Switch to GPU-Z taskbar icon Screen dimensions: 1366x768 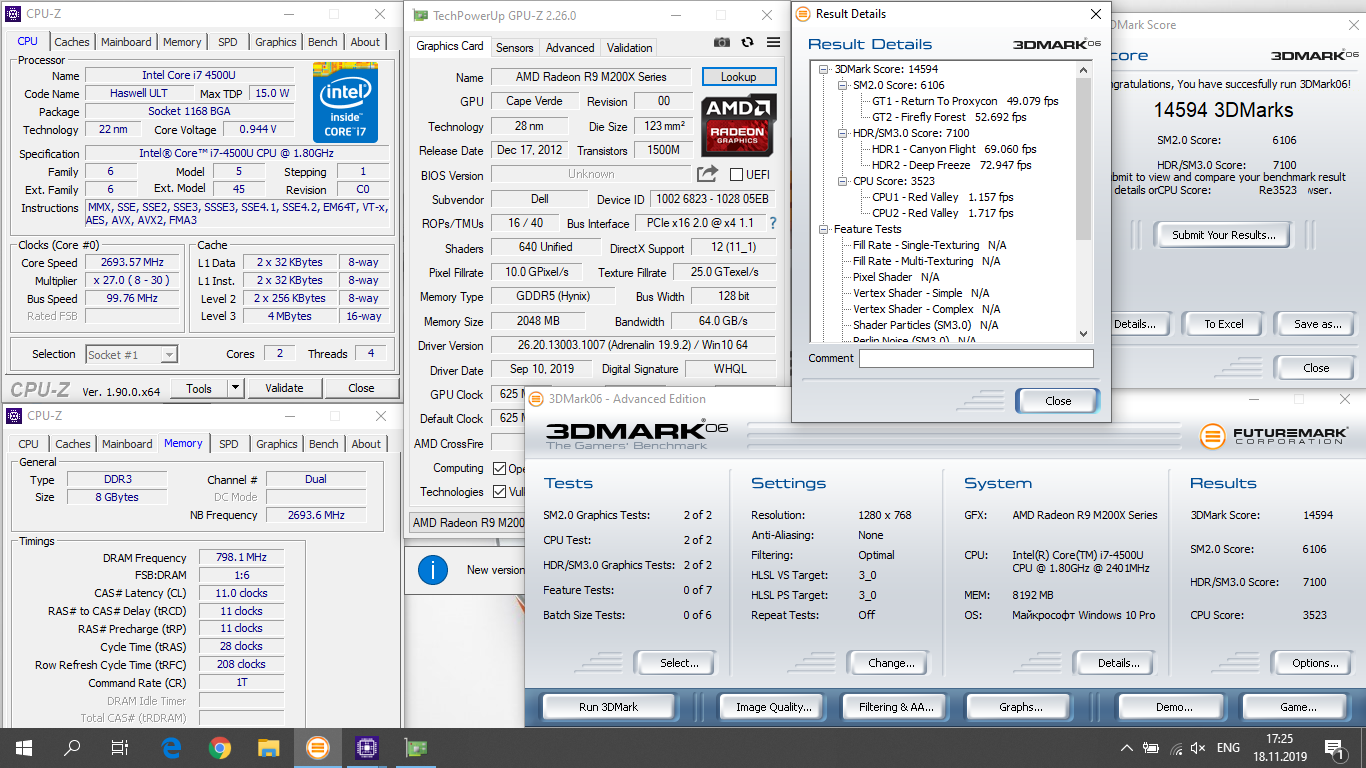point(414,747)
